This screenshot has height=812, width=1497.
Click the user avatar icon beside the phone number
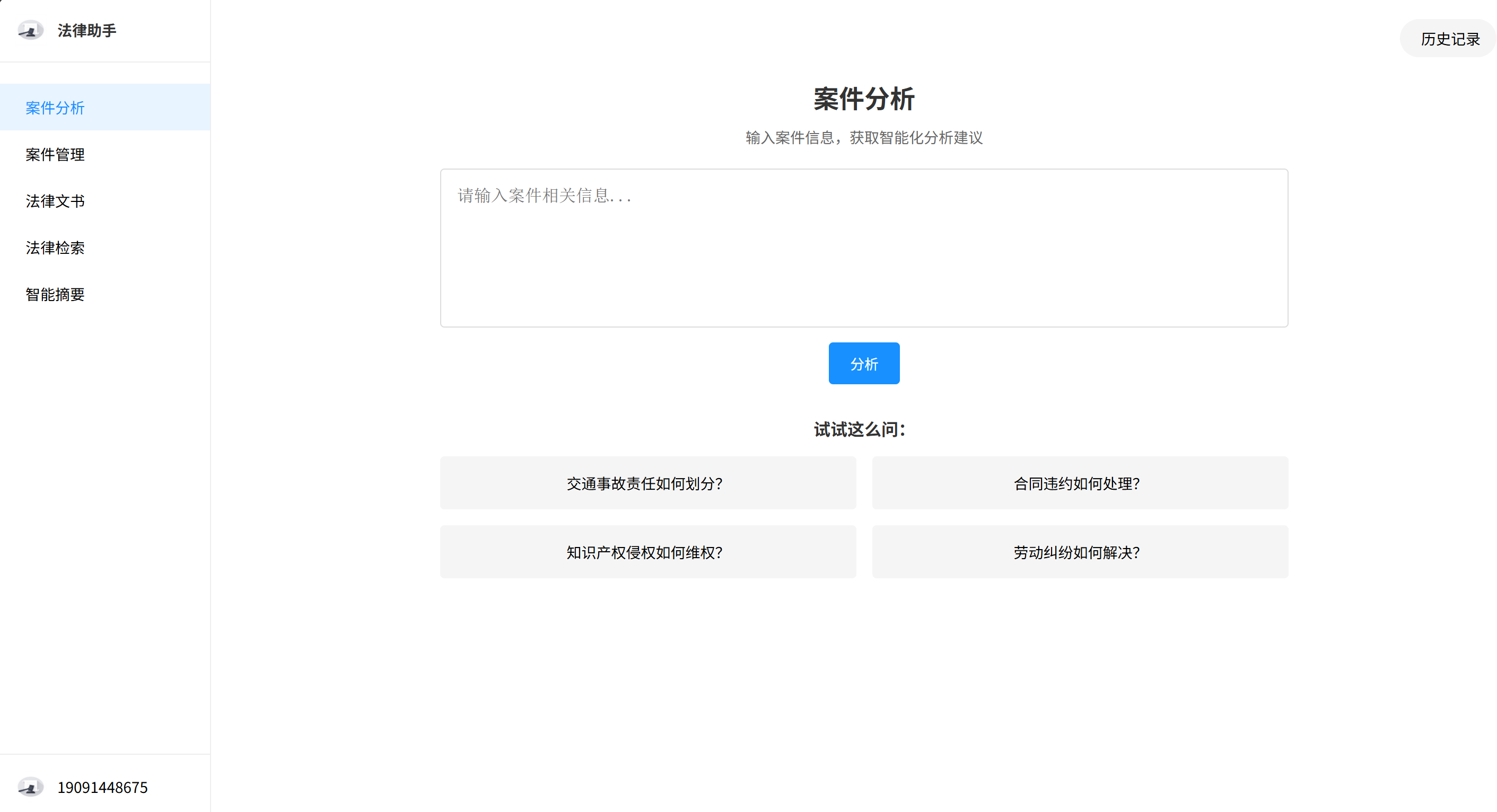pos(30,787)
